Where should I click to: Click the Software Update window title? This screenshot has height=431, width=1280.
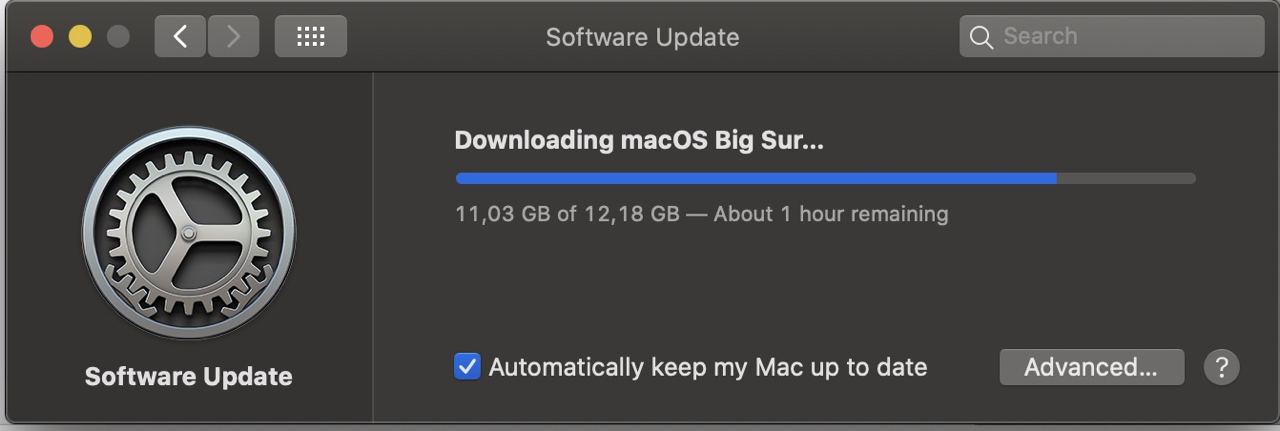click(642, 38)
